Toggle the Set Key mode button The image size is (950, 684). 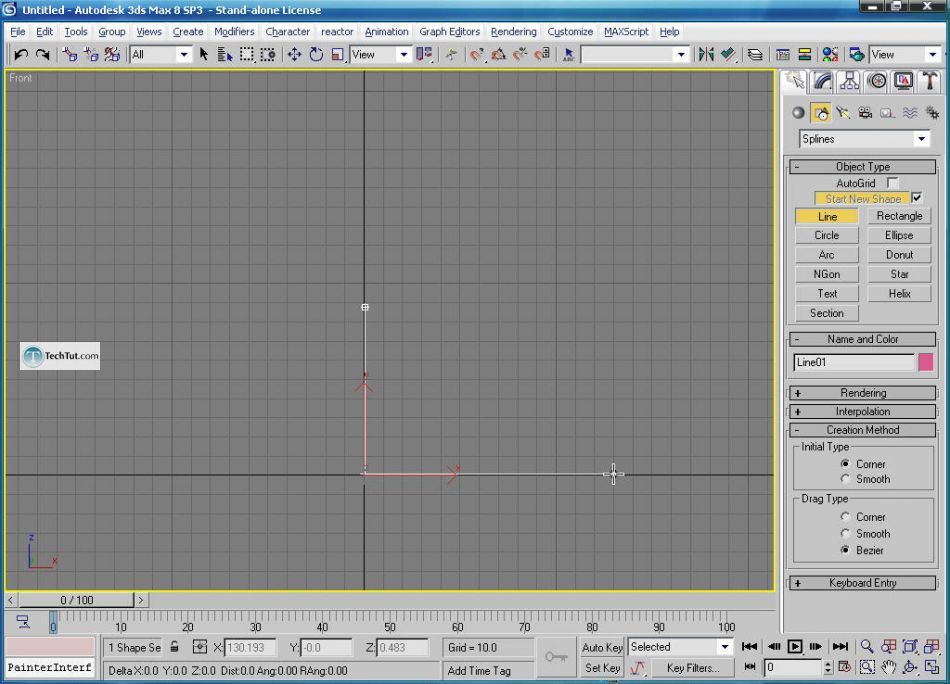602,668
